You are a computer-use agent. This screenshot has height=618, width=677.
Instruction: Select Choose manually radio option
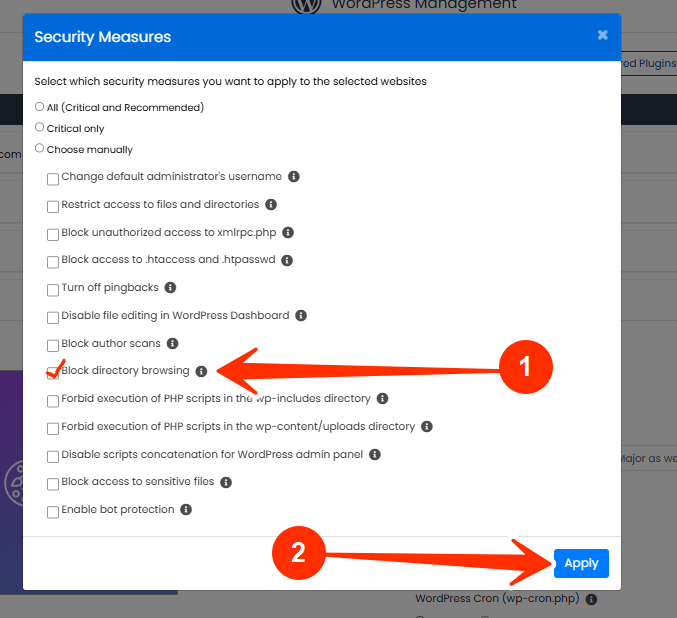[x=39, y=149]
